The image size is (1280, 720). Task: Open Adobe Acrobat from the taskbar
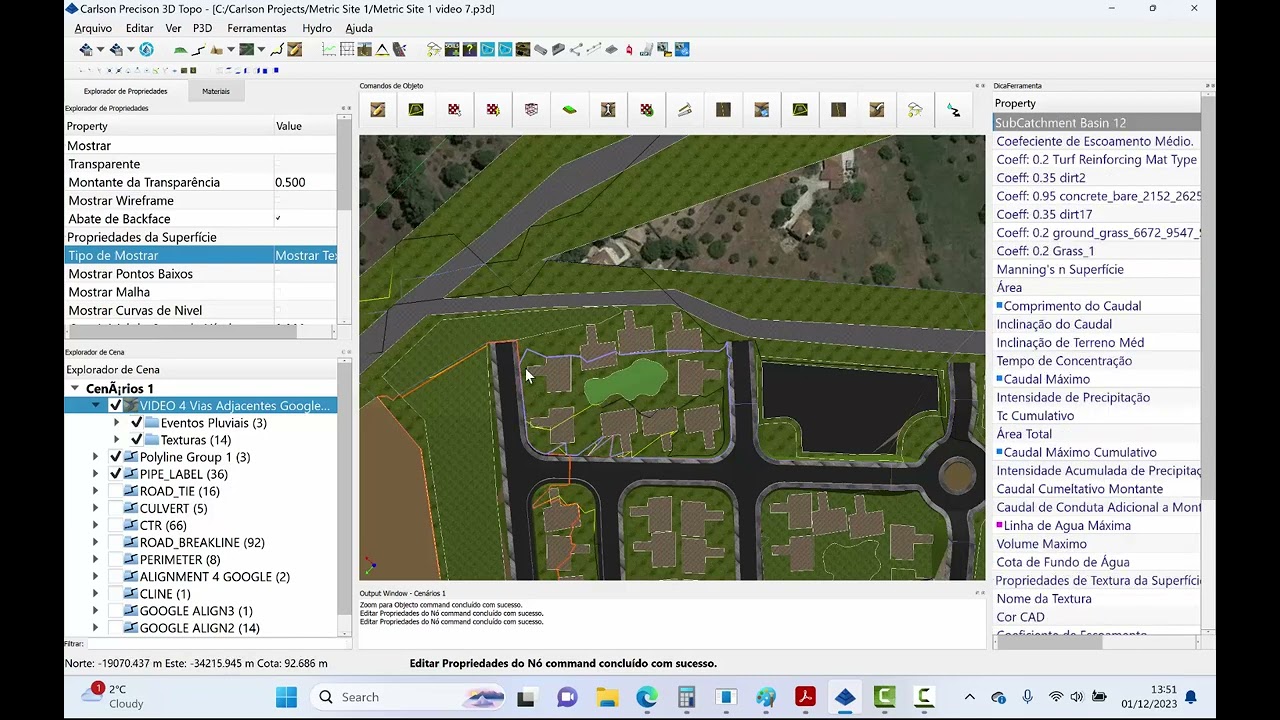[805, 697]
